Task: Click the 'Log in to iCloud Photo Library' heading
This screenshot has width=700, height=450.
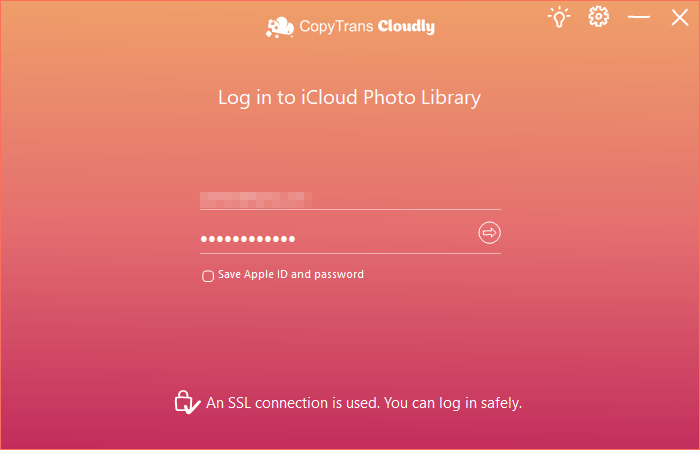Action: 349,97
